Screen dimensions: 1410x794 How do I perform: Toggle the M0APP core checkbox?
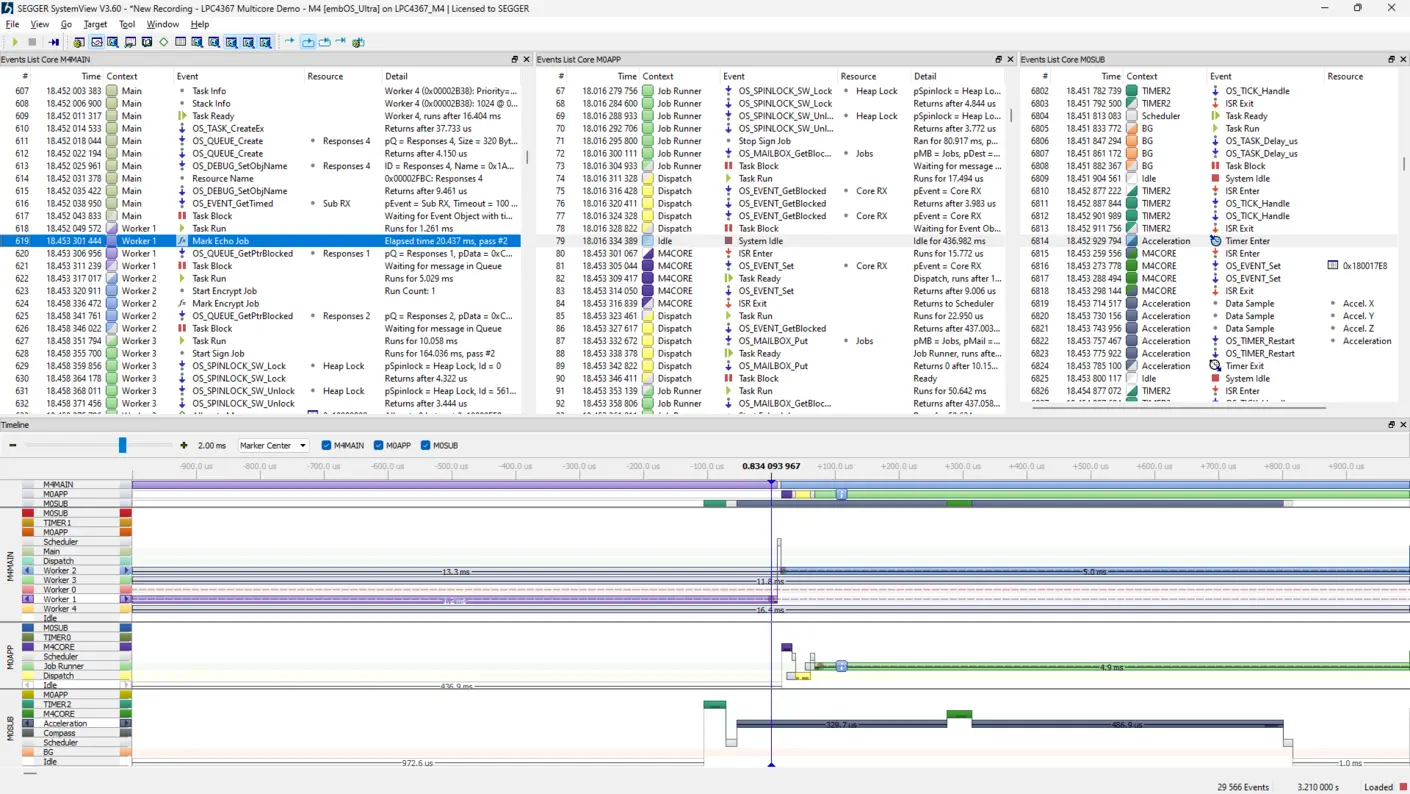[379, 446]
